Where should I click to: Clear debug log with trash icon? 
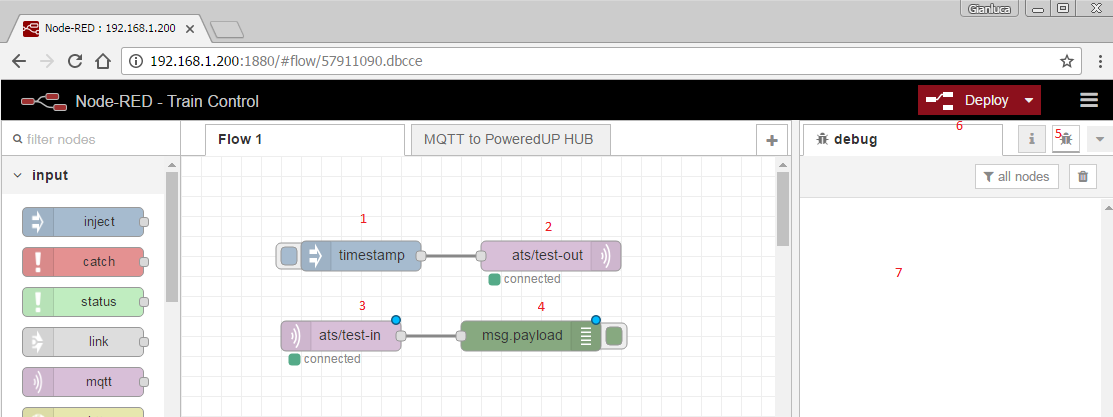point(1082,176)
